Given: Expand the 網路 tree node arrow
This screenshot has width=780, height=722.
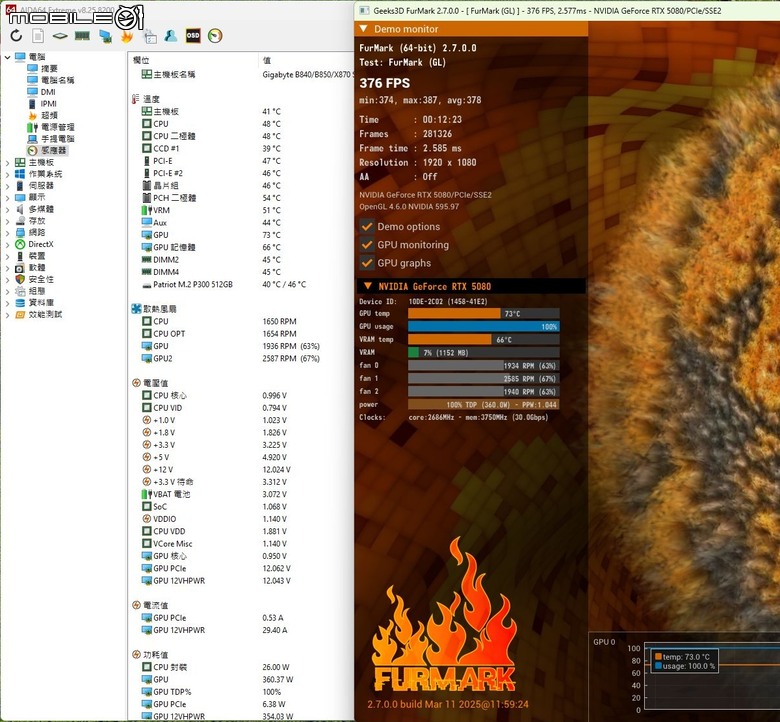Looking at the screenshot, I should (x=7, y=233).
